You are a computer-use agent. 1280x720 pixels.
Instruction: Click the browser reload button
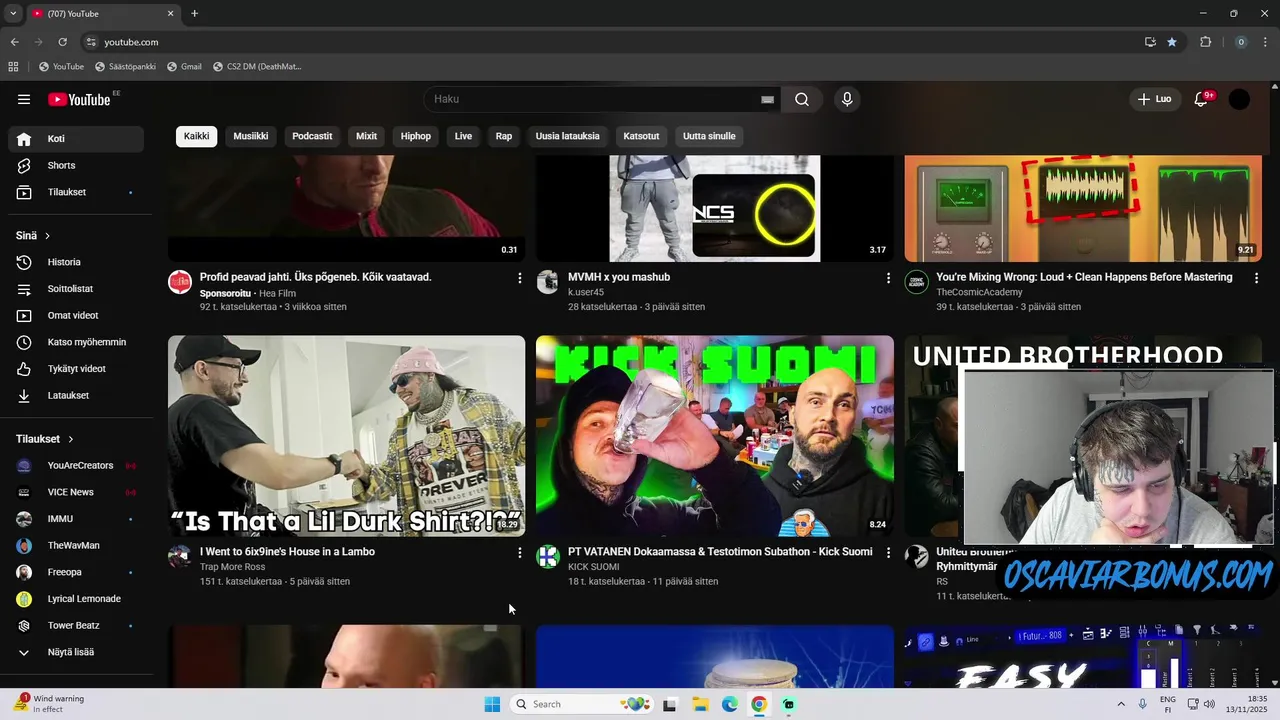coord(62,42)
